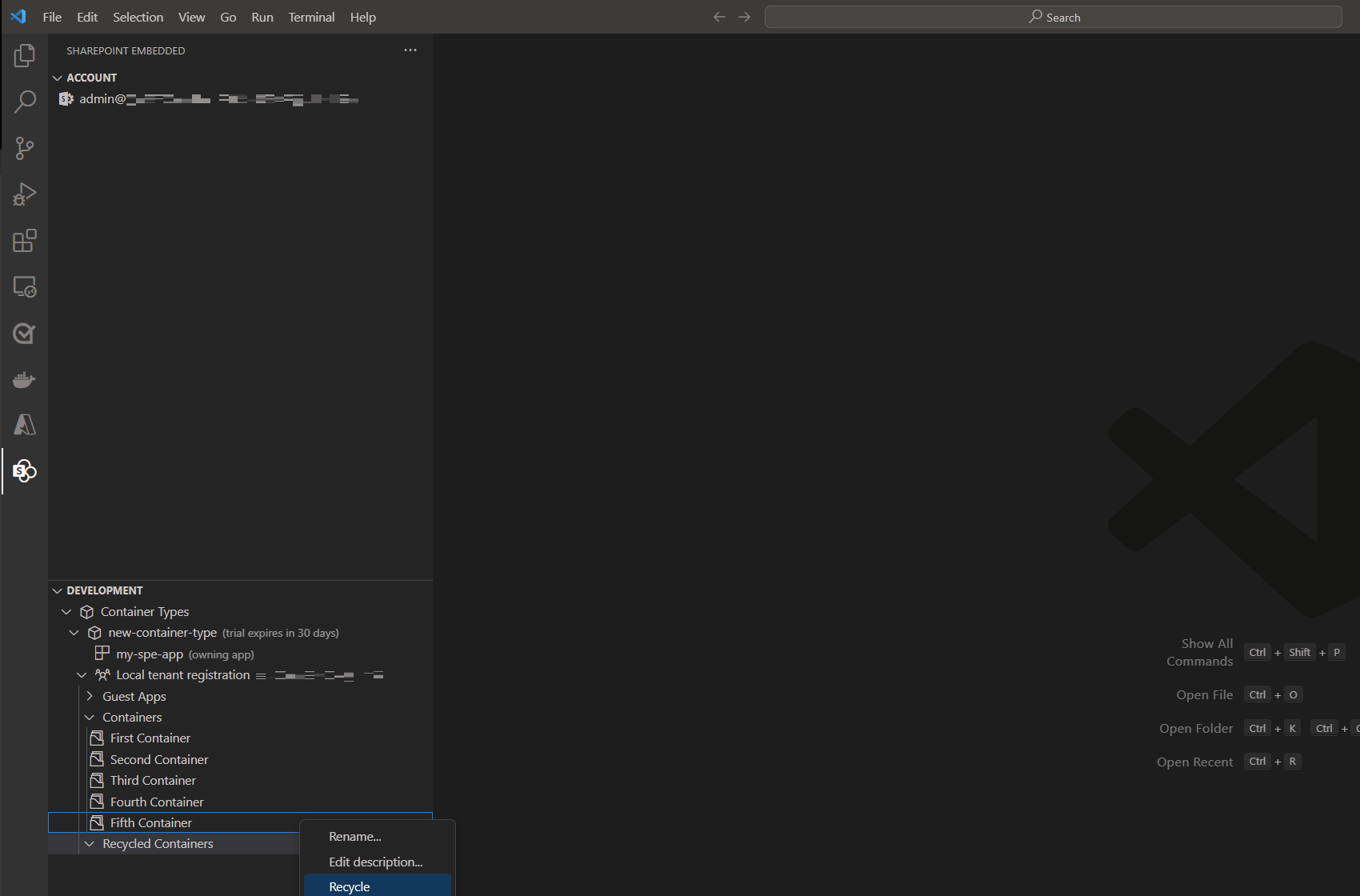
Task: Select the Fourth Container label
Action: [157, 802]
